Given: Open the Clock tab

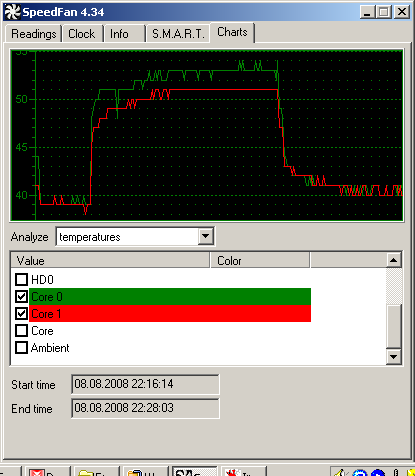Looking at the screenshot, I should [82, 34].
